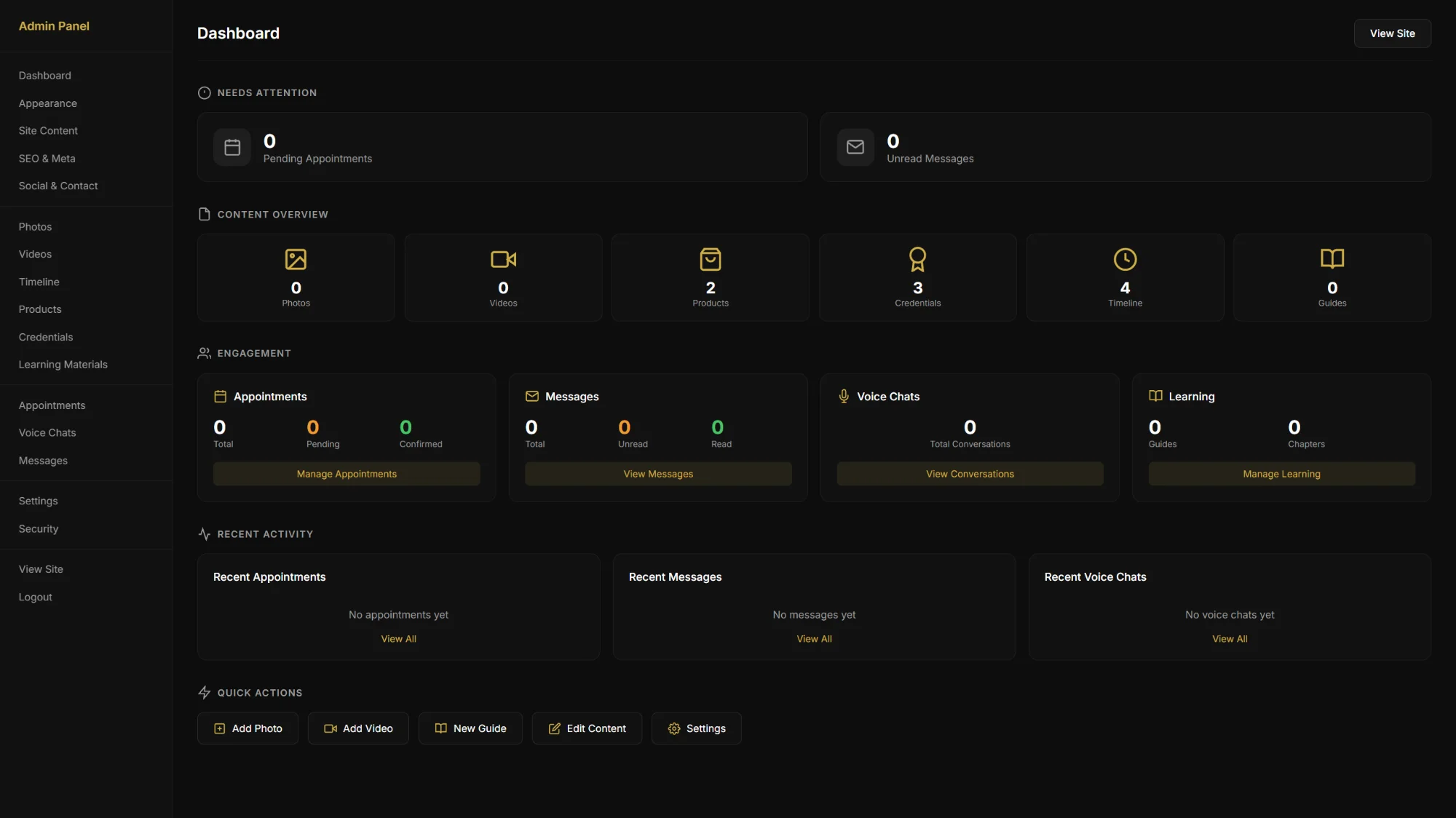This screenshot has width=1456, height=818.
Task: Click the Add Photo quick action
Action: point(247,728)
